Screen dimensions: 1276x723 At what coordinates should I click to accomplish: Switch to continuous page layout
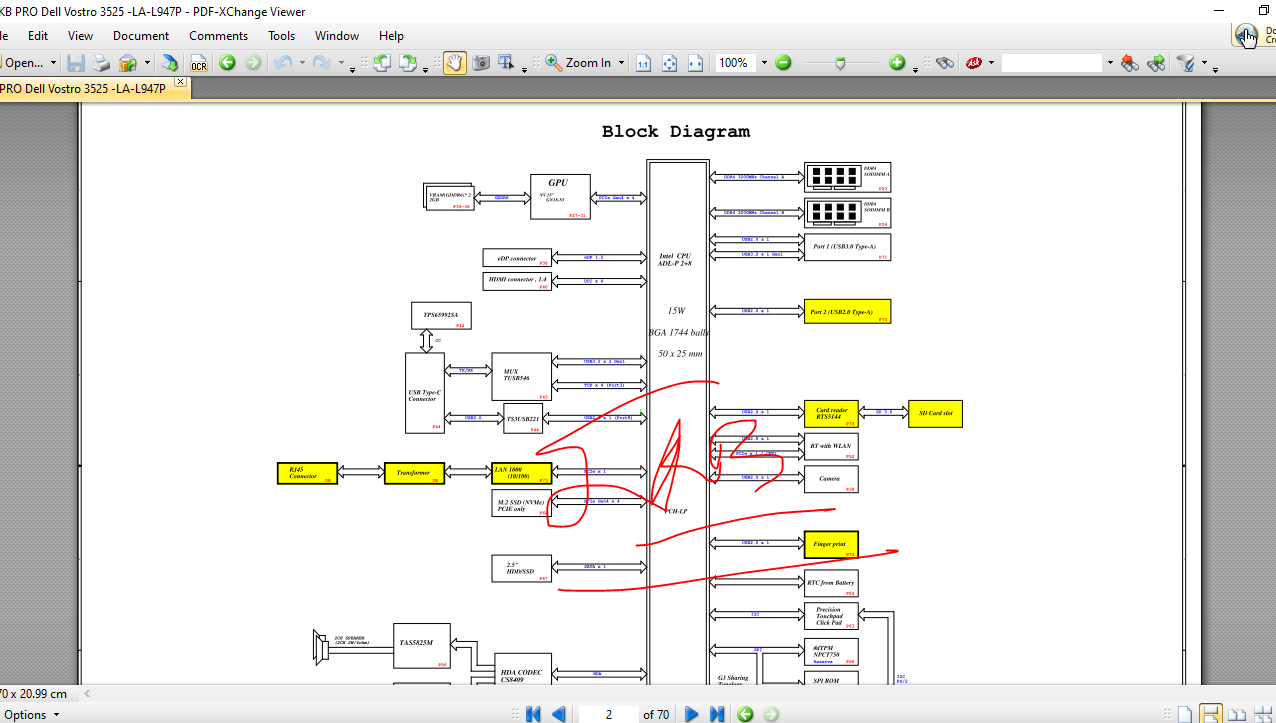pyautogui.click(x=1211, y=714)
